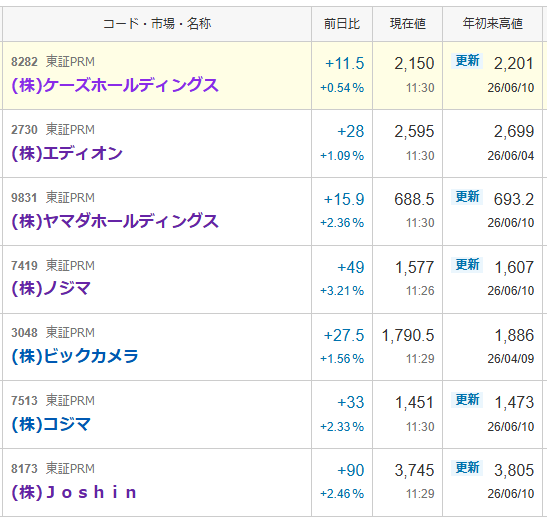Click the コード・市場・名称 column header
The height and width of the screenshot is (520, 547).
[157, 24]
